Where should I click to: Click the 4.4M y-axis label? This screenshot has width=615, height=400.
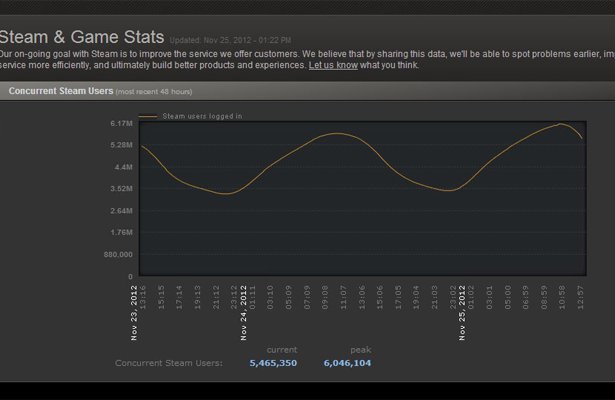pyautogui.click(x=124, y=167)
